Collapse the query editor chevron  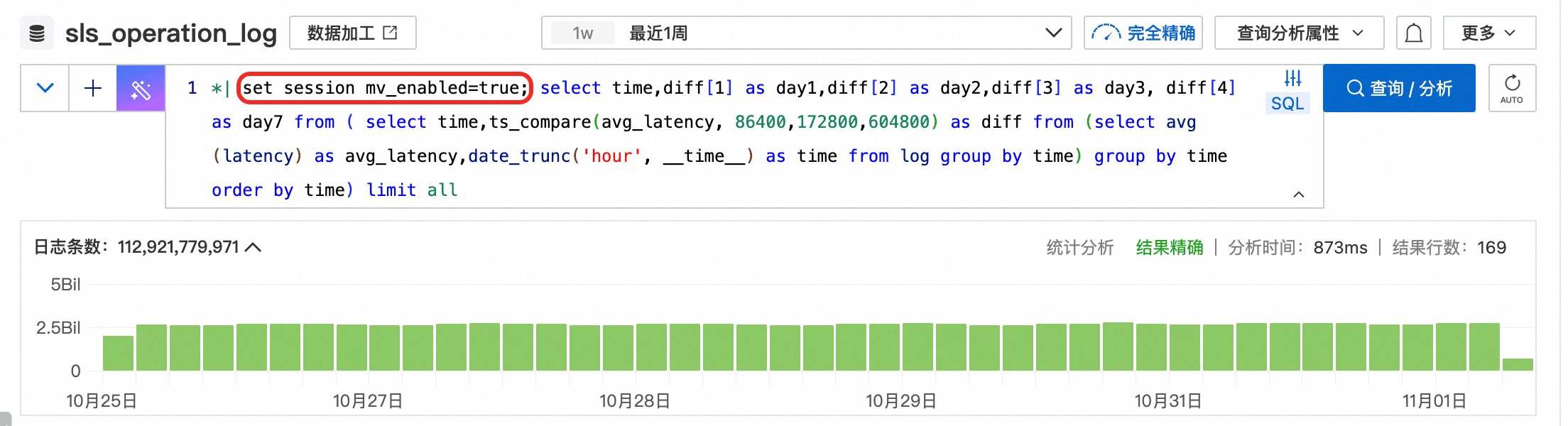pos(1299,195)
